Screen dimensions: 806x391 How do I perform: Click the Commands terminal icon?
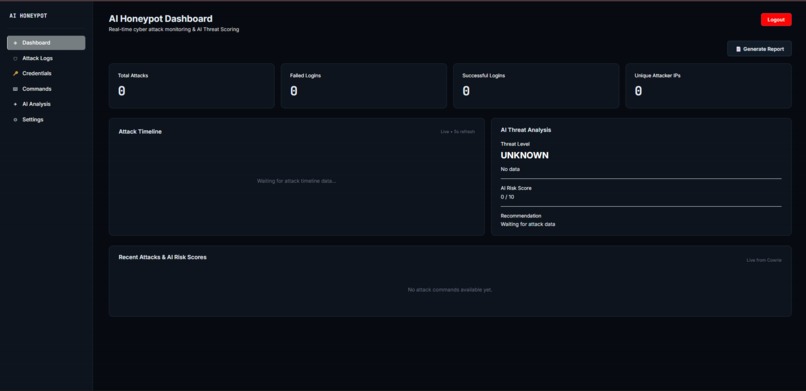(15, 89)
